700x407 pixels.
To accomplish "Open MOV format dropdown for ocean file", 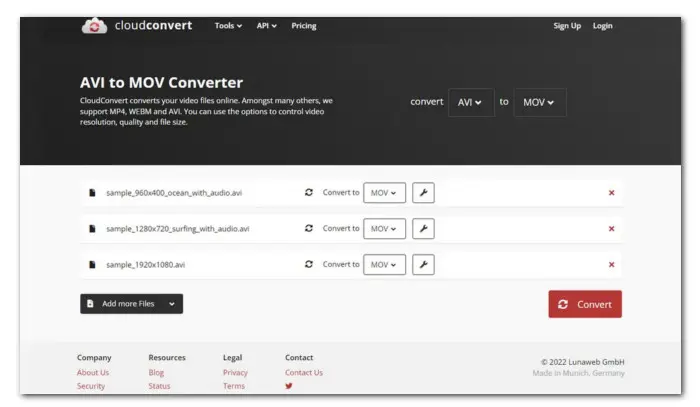I will [384, 193].
